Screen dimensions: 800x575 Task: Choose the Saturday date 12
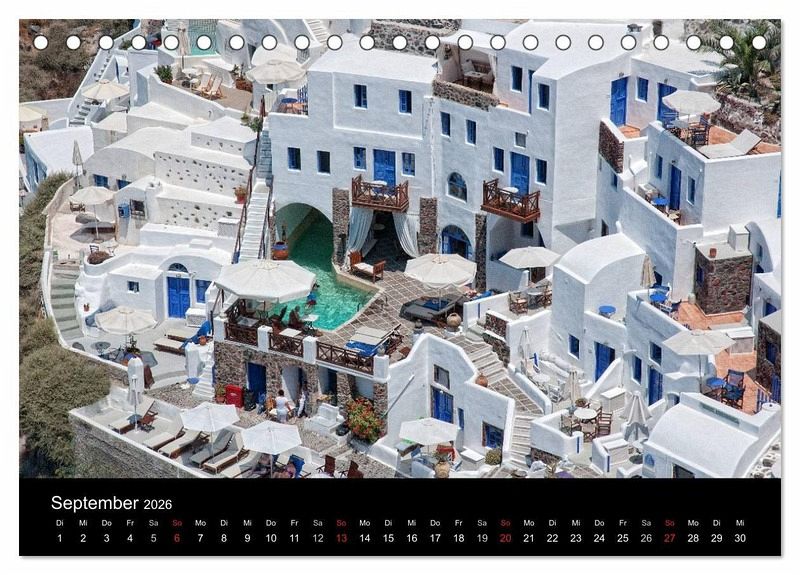pos(318,538)
